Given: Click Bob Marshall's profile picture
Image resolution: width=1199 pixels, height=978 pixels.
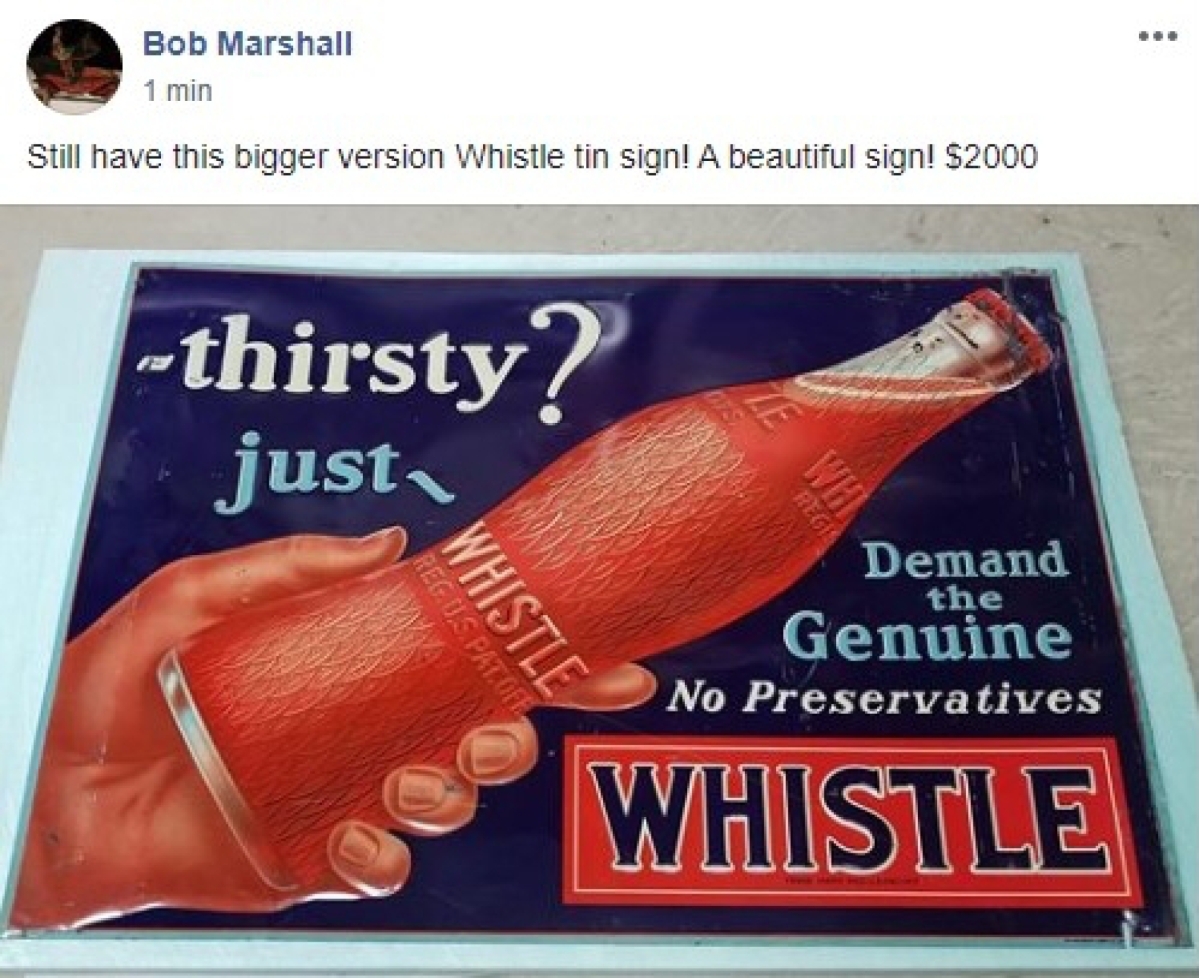Looking at the screenshot, I should click(75, 67).
